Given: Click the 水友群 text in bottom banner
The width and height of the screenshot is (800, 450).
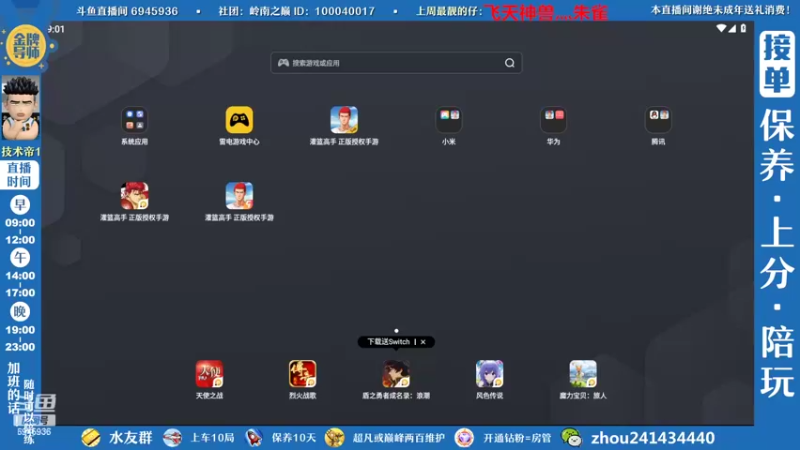Looking at the screenshot, I should coord(131,438).
